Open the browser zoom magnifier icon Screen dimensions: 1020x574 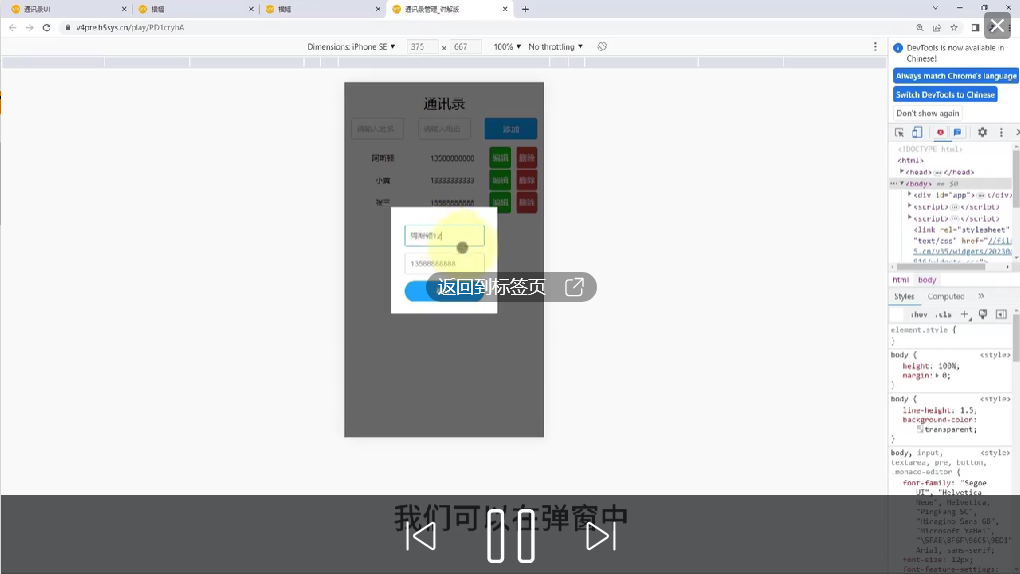click(x=920, y=27)
